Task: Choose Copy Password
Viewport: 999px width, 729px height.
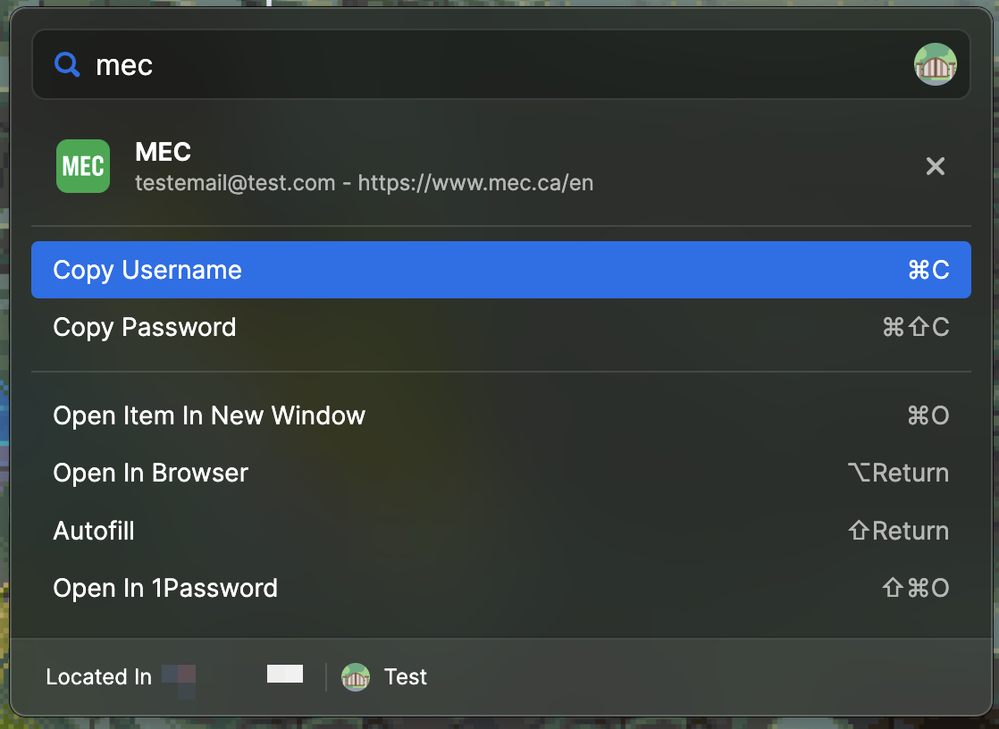Action: pos(144,327)
